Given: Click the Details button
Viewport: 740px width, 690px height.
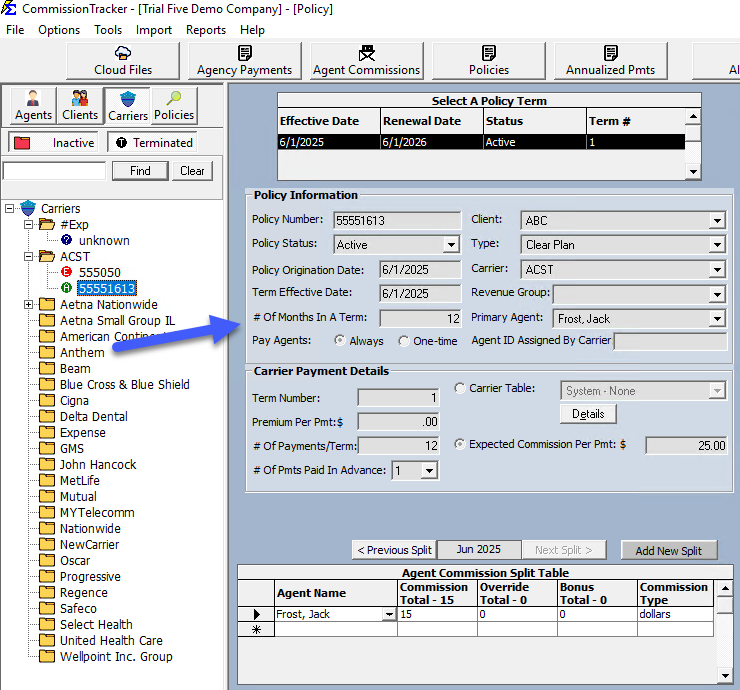Looking at the screenshot, I should (588, 414).
